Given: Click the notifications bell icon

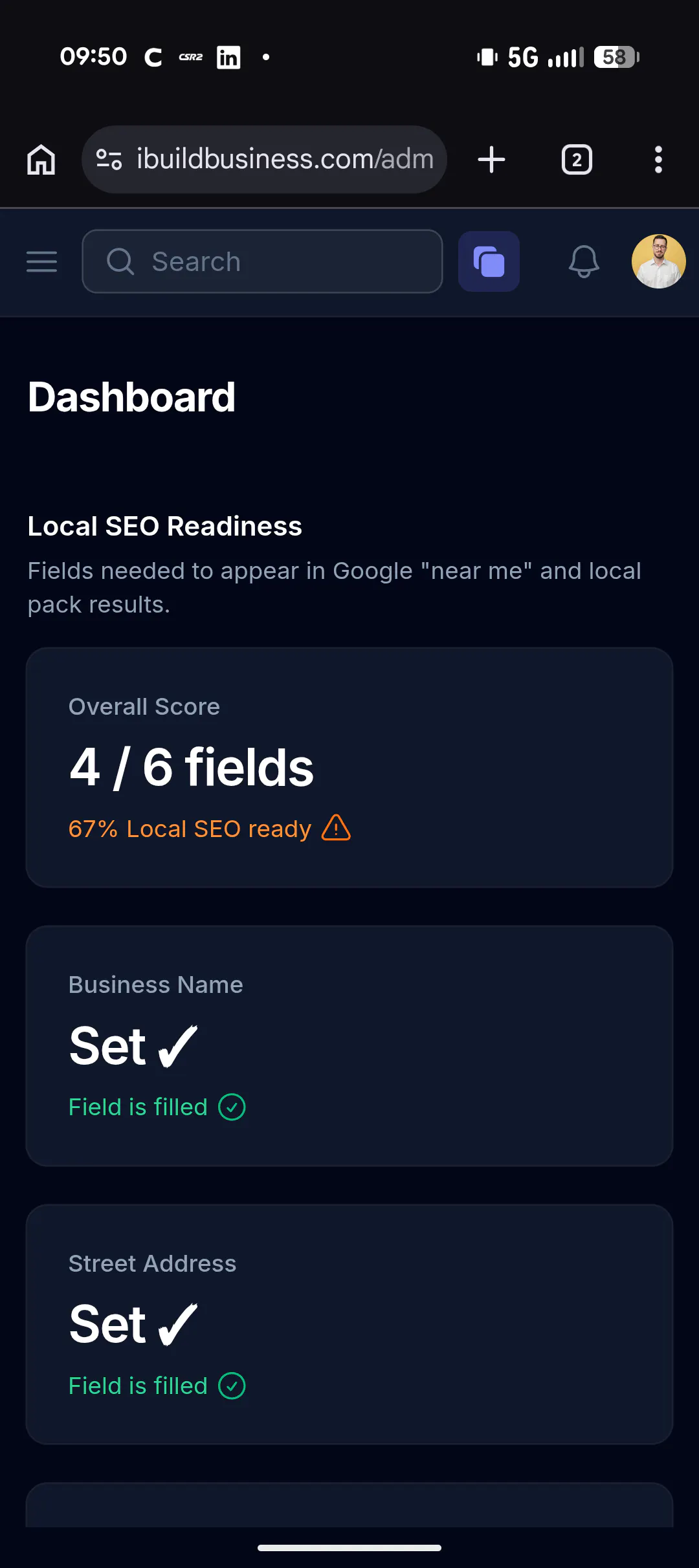Looking at the screenshot, I should (x=584, y=262).
